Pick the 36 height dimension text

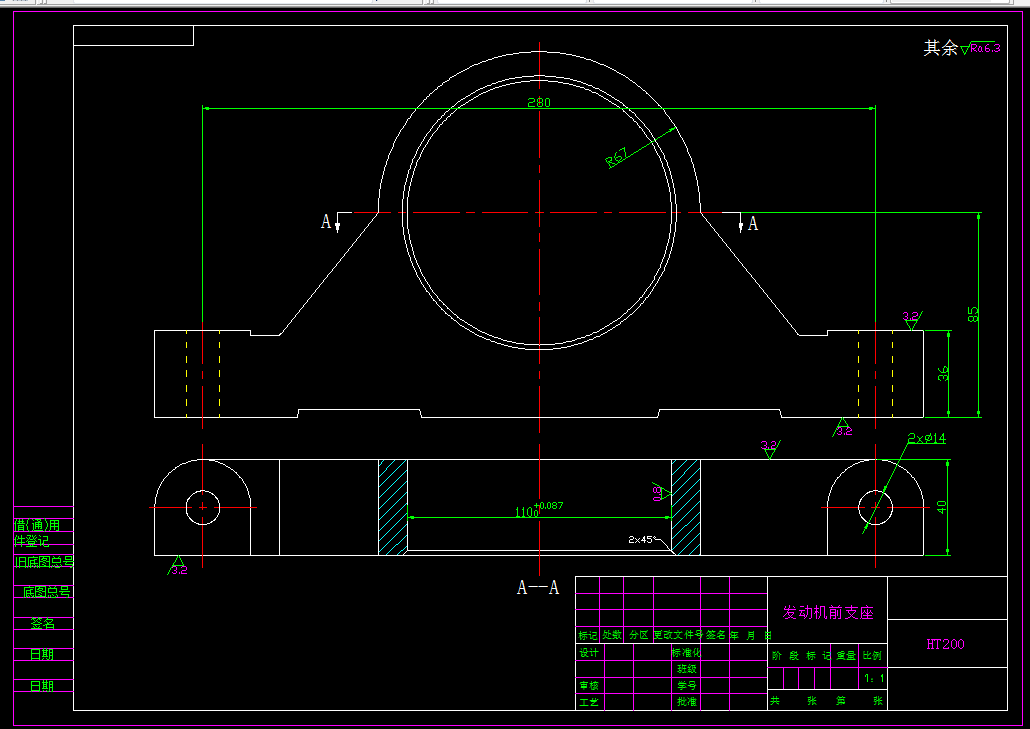point(943,374)
